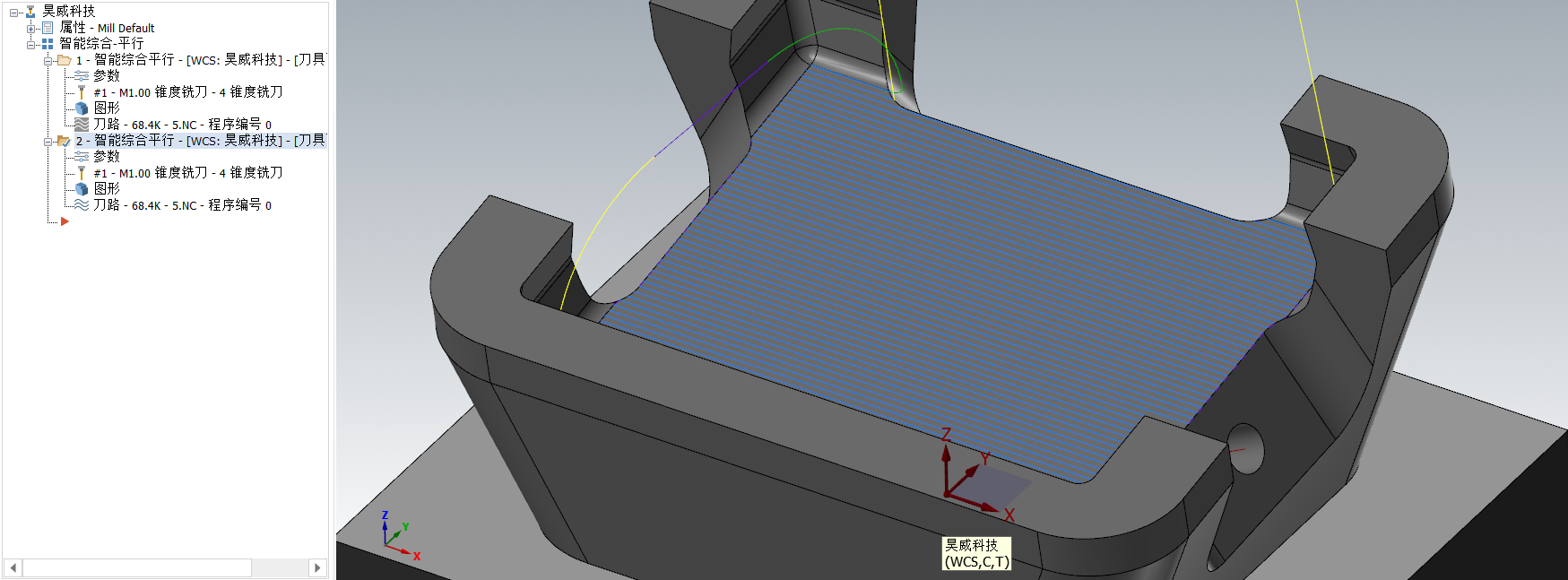Click the wavy 刀路 icon under operation 2

coord(82,205)
